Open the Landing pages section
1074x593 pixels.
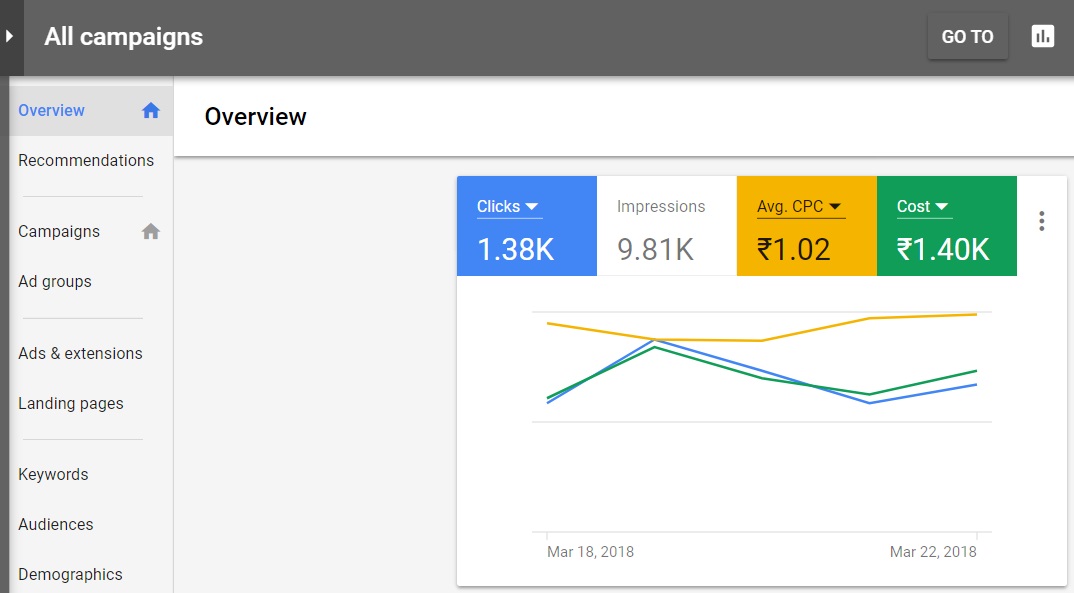71,403
